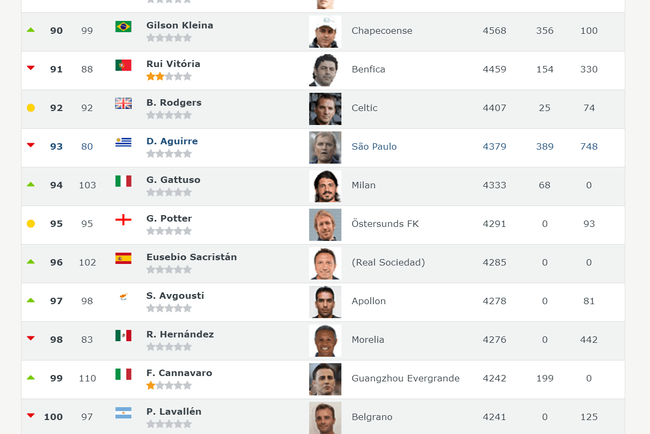650x434 pixels.
Task: Click the star rating under F. Cannavaro
Action: (x=168, y=385)
